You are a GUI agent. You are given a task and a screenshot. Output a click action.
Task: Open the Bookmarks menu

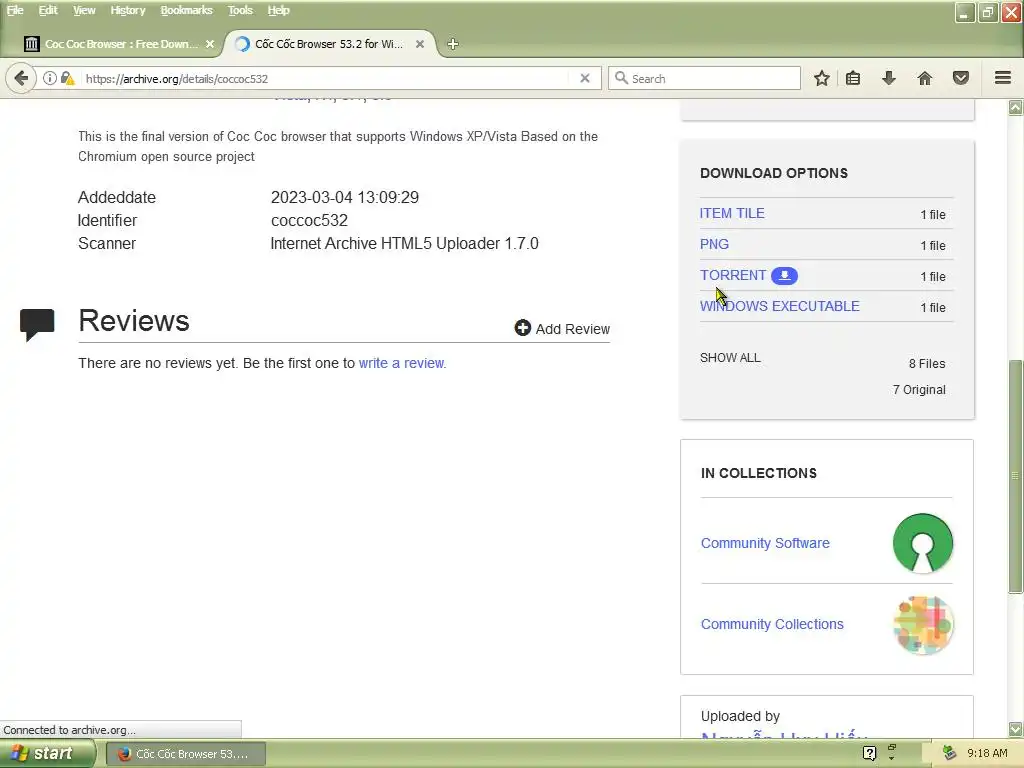coord(186,10)
